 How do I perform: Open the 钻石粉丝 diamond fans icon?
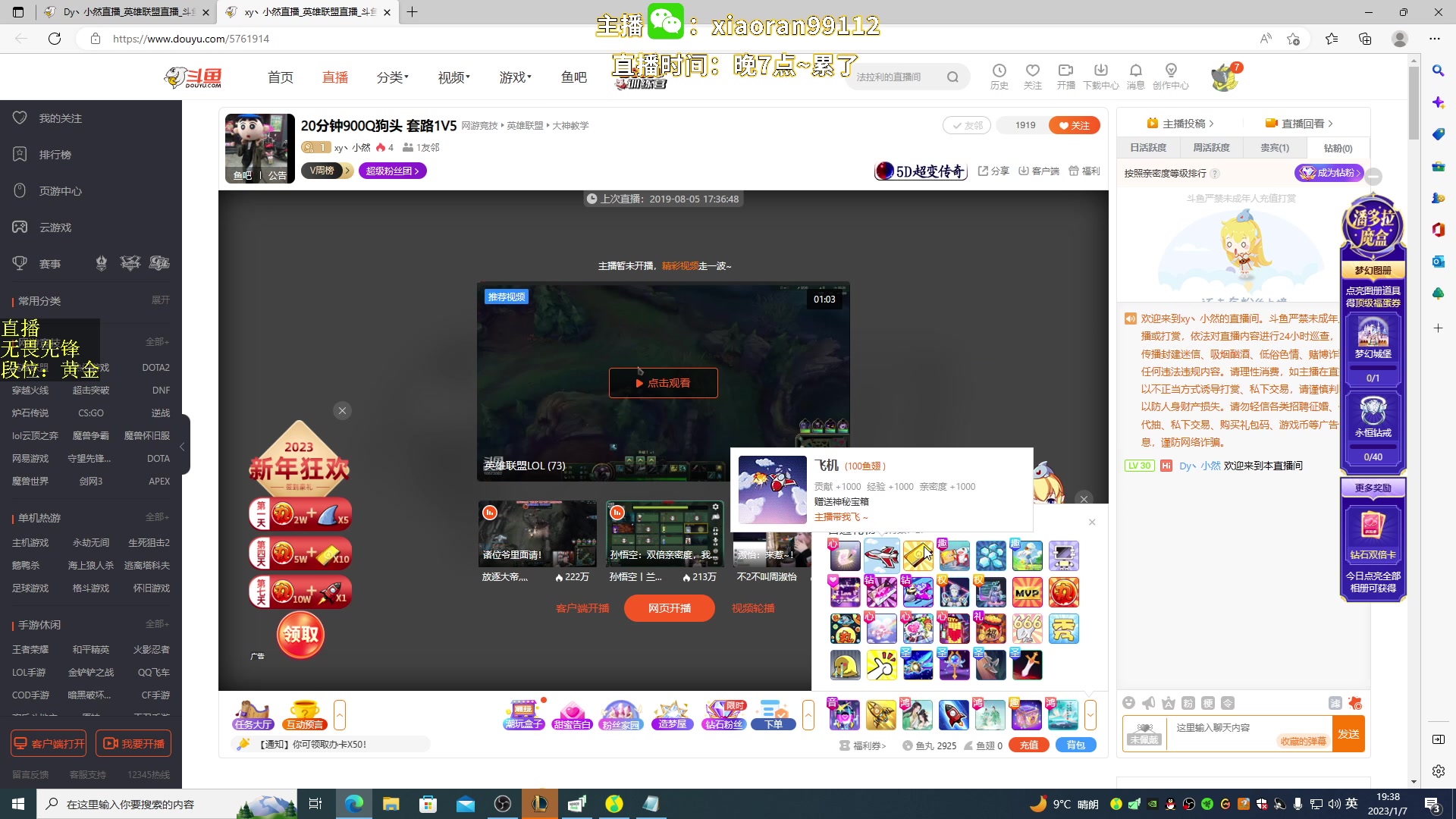(724, 715)
